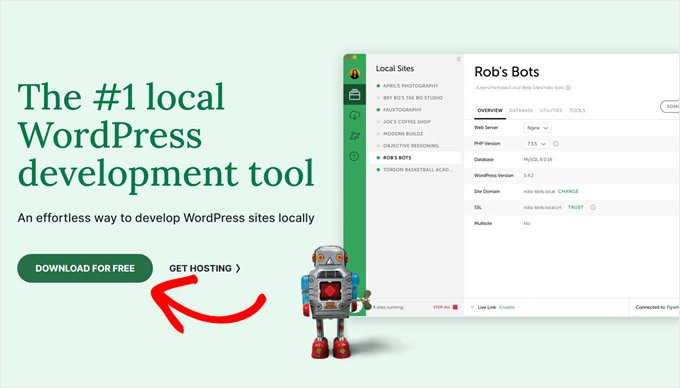Switch to the Database tab
This screenshot has height=388, width=680.
(521, 111)
